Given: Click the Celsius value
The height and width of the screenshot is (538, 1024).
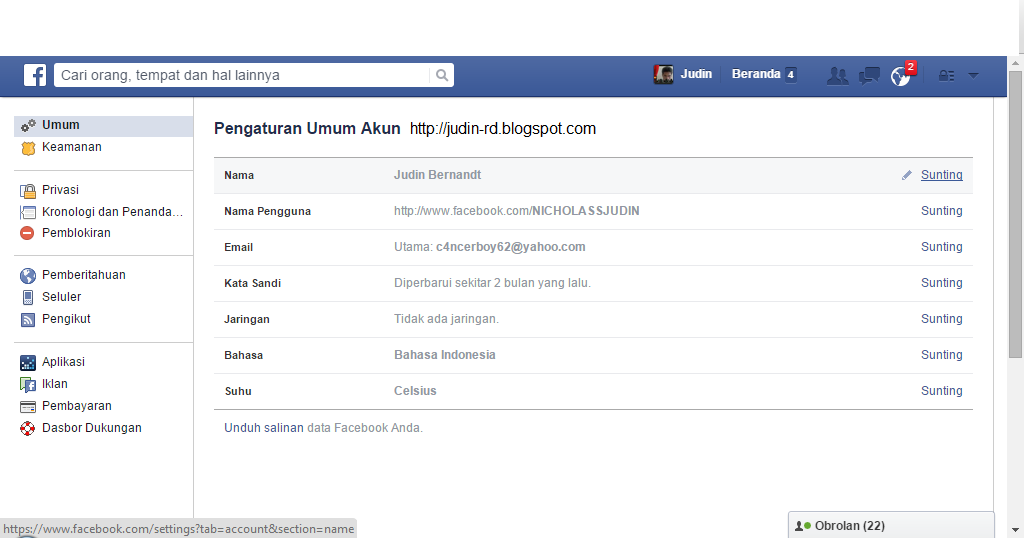Looking at the screenshot, I should pos(415,390).
